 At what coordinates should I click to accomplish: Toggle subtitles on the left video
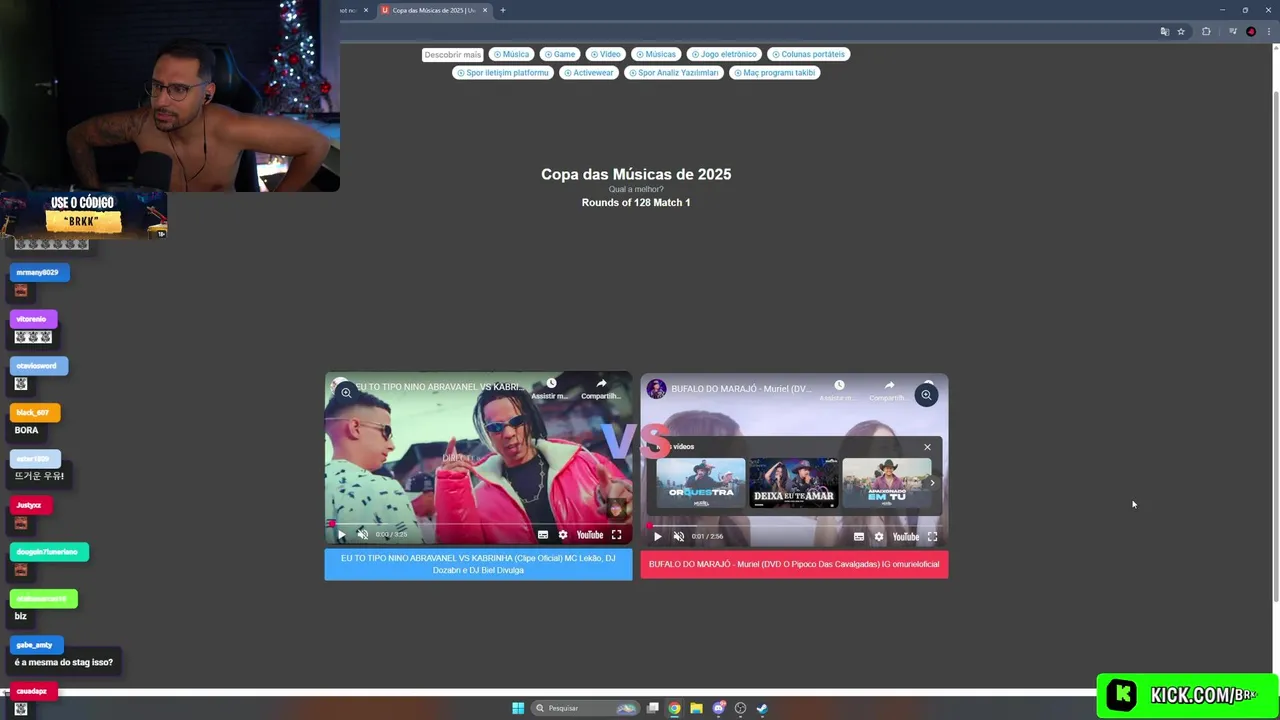click(x=543, y=535)
